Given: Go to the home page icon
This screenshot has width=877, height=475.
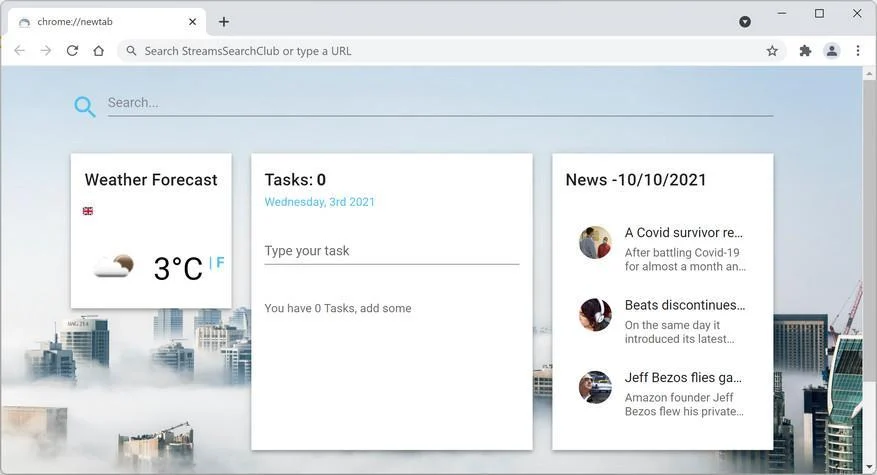Looking at the screenshot, I should (x=98, y=51).
